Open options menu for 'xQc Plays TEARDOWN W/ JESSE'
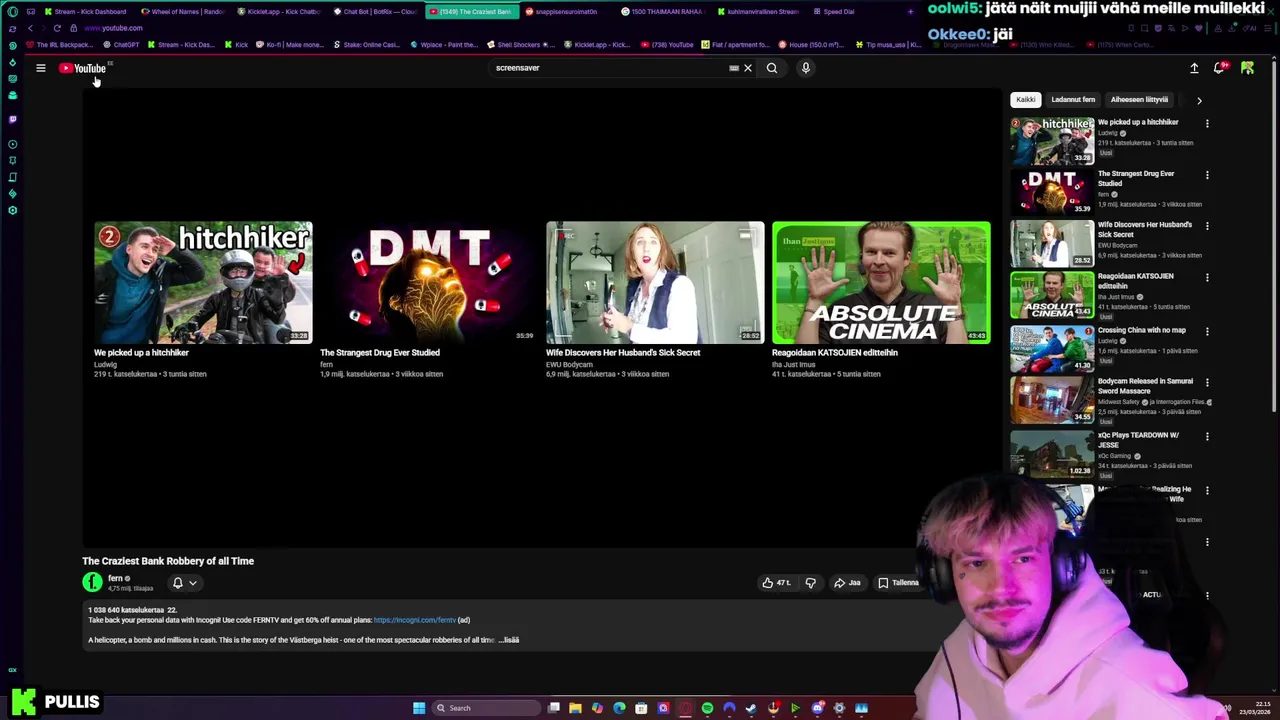Image resolution: width=1280 pixels, height=720 pixels. (x=1207, y=437)
